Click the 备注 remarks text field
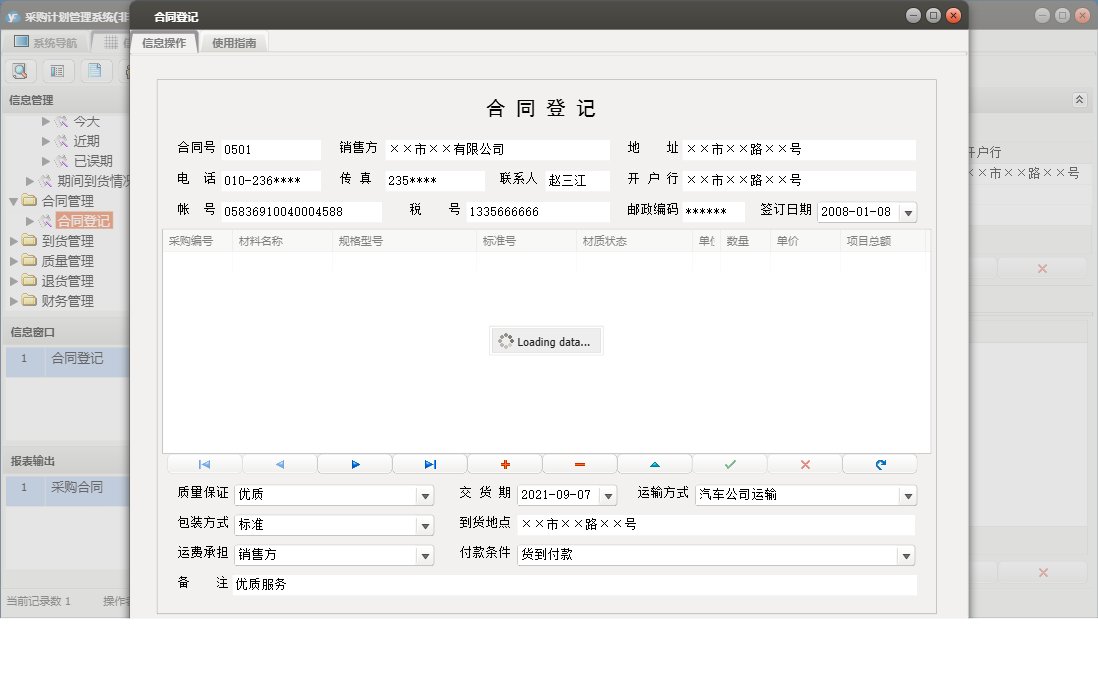The height and width of the screenshot is (690, 1098). point(574,585)
